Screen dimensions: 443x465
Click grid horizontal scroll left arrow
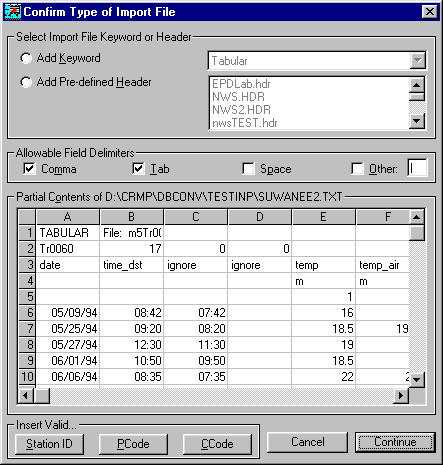26,396
